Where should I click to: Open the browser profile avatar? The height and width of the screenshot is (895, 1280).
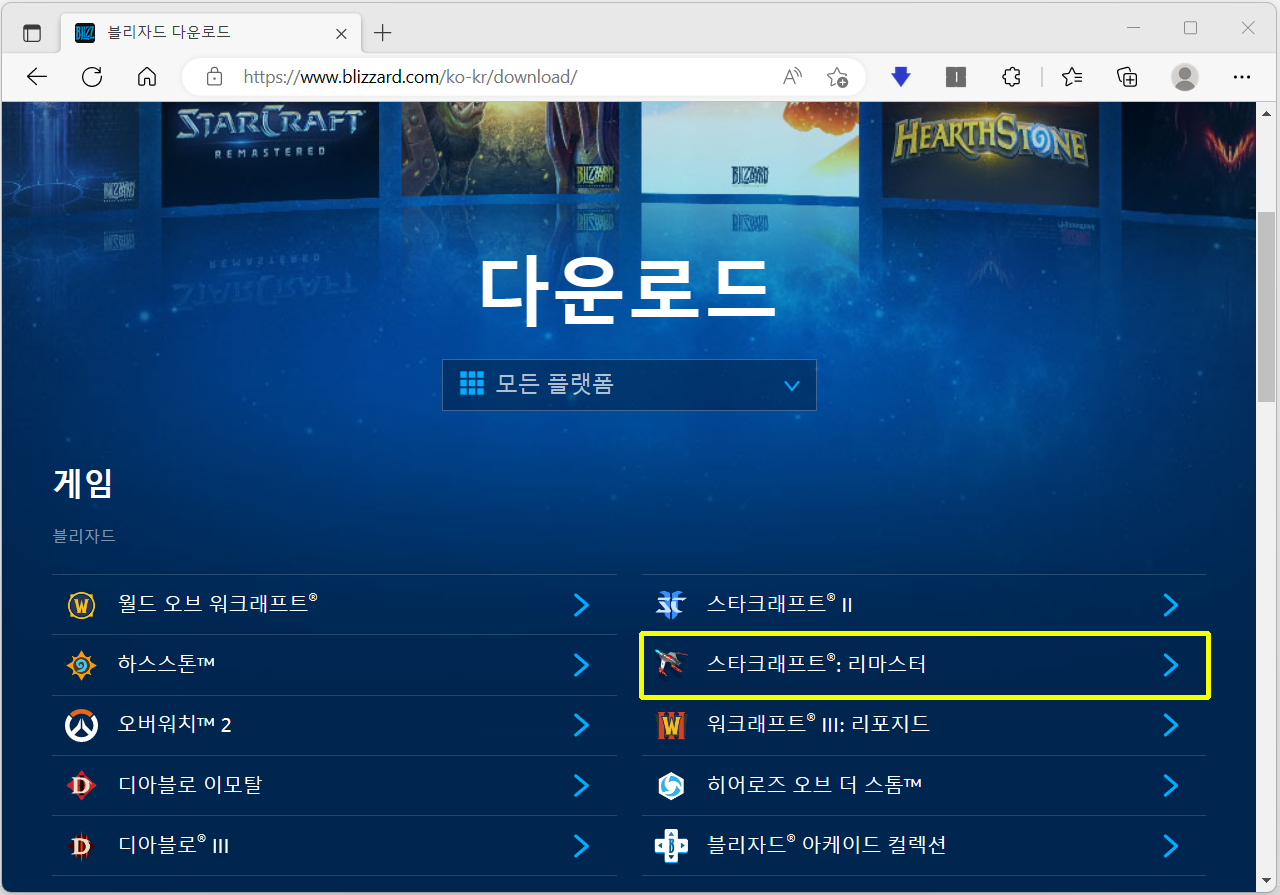[x=1185, y=77]
